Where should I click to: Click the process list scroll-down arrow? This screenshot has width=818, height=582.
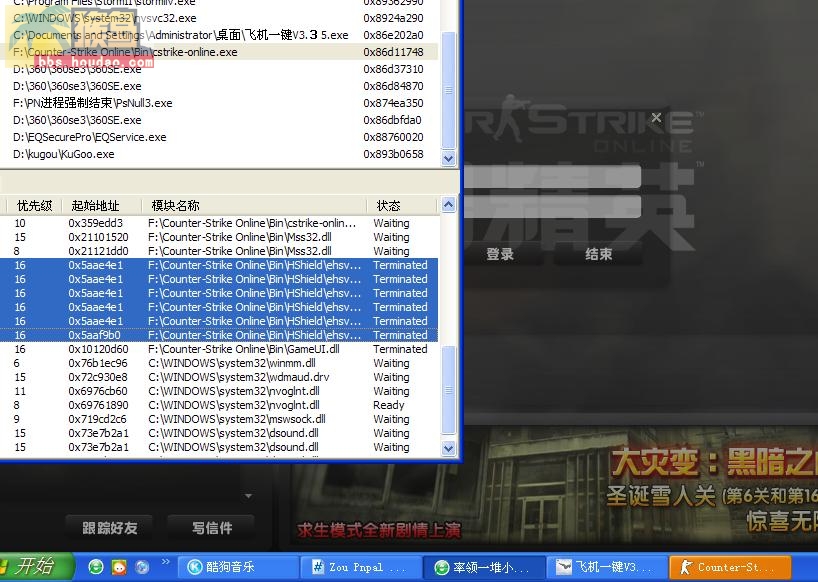tap(449, 158)
